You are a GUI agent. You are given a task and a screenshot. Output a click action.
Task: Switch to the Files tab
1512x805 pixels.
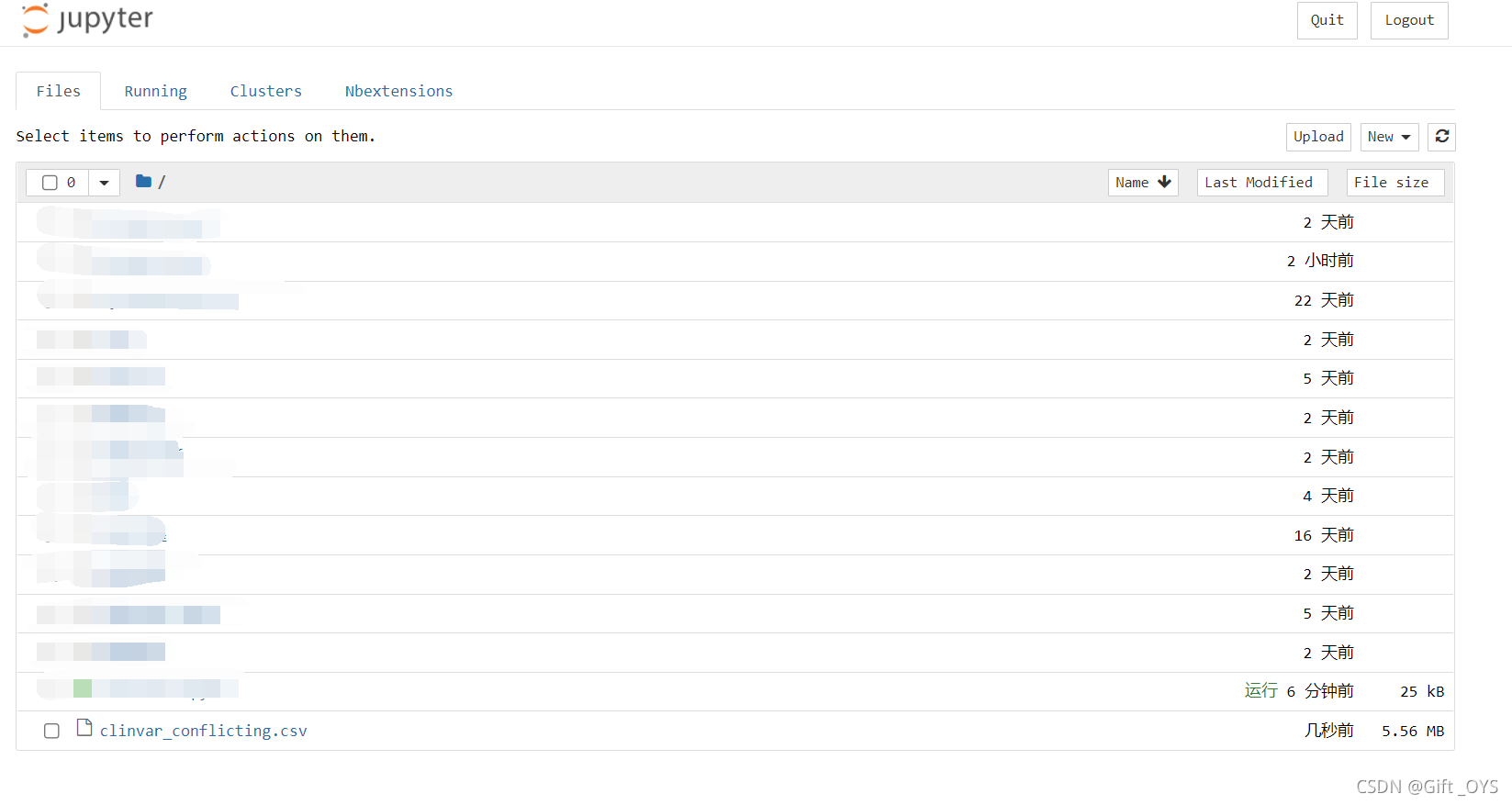pos(59,91)
